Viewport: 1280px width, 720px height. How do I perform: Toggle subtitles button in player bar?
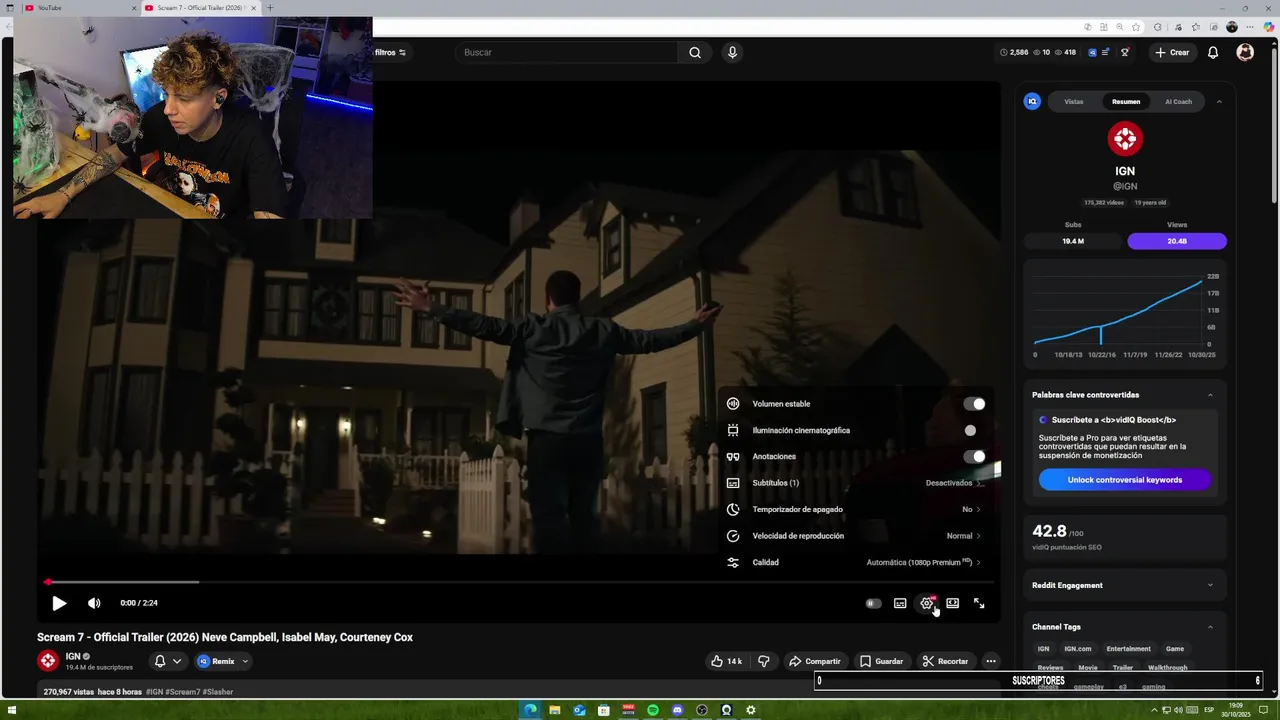pos(900,603)
